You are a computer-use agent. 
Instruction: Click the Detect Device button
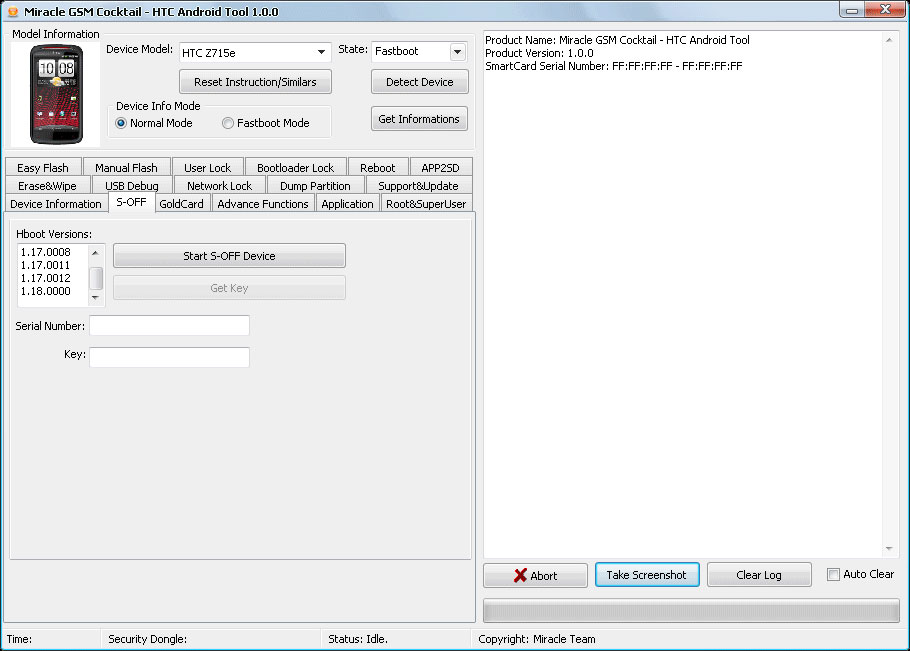point(420,82)
